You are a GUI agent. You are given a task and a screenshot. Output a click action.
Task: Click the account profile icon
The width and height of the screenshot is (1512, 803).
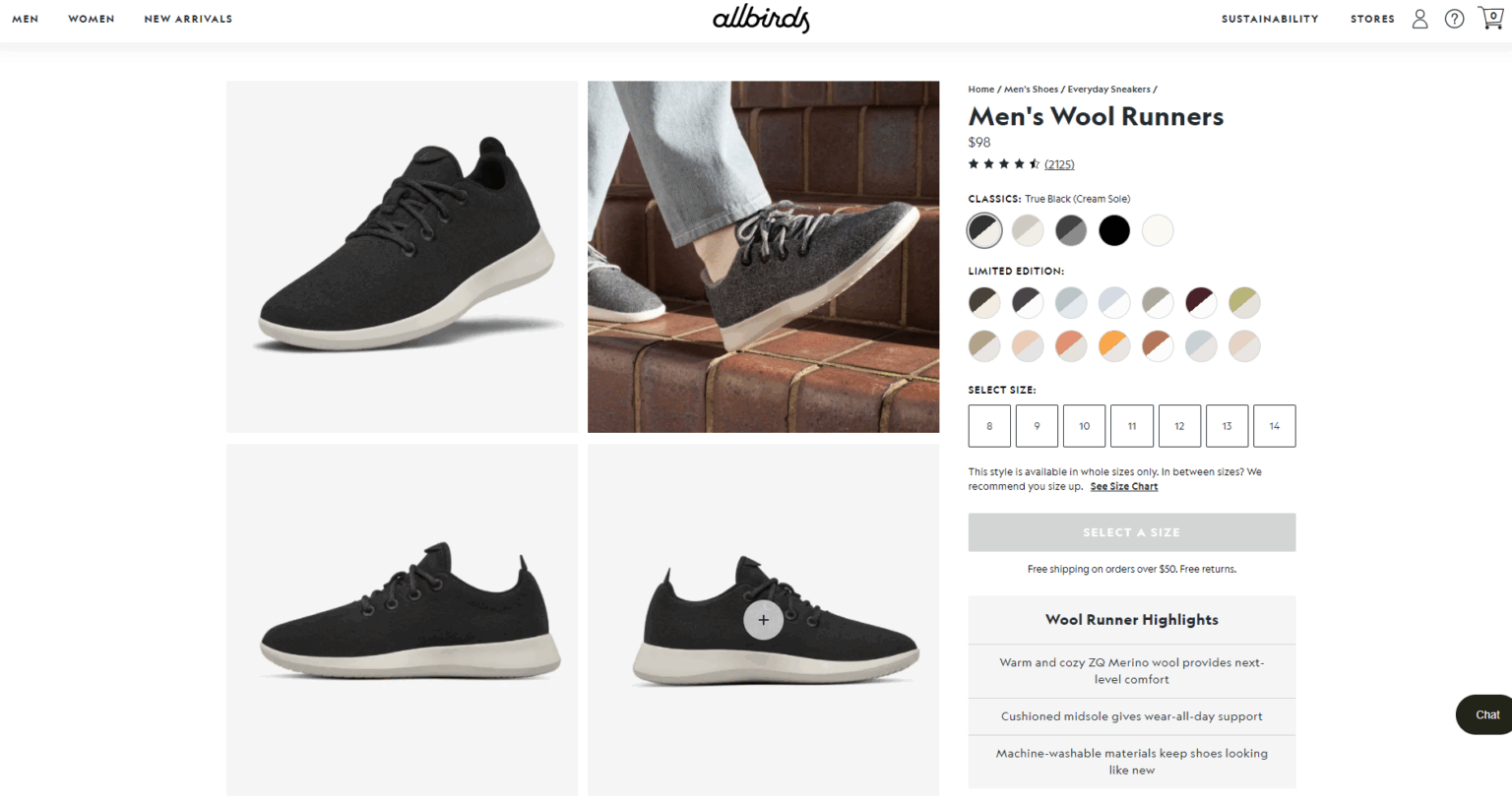click(x=1419, y=19)
